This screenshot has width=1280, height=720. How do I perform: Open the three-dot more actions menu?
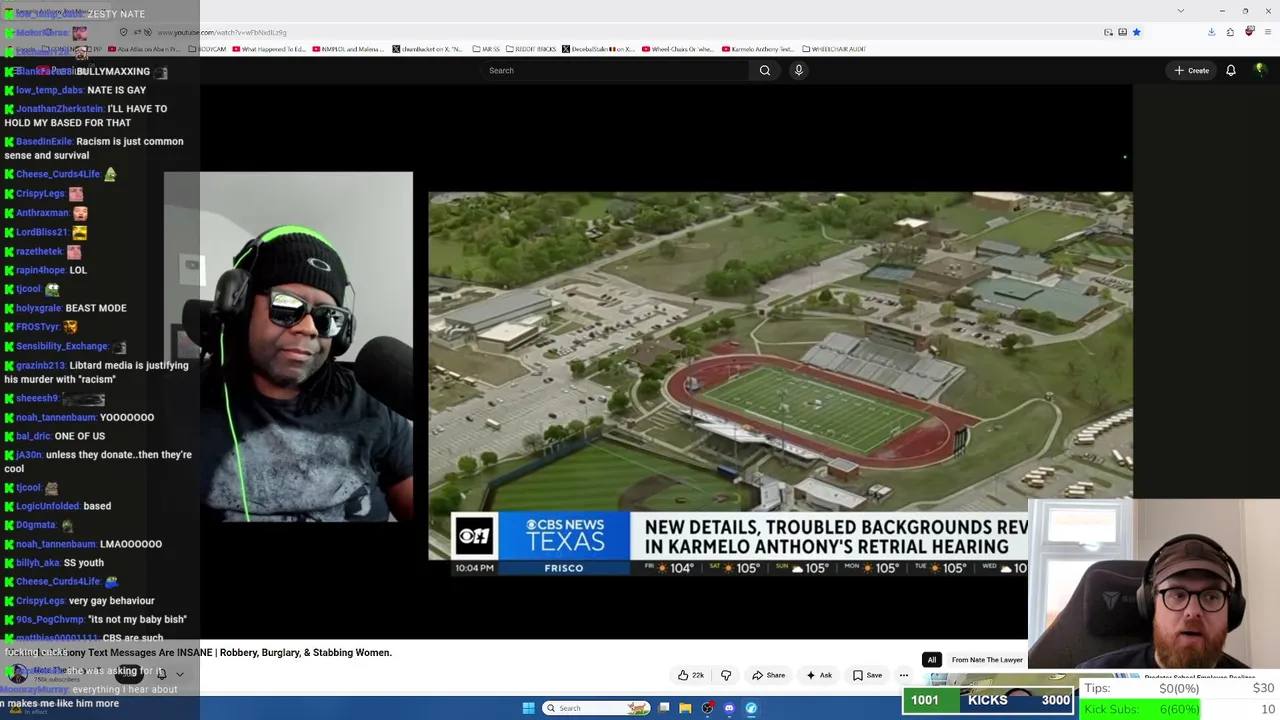coord(904,675)
